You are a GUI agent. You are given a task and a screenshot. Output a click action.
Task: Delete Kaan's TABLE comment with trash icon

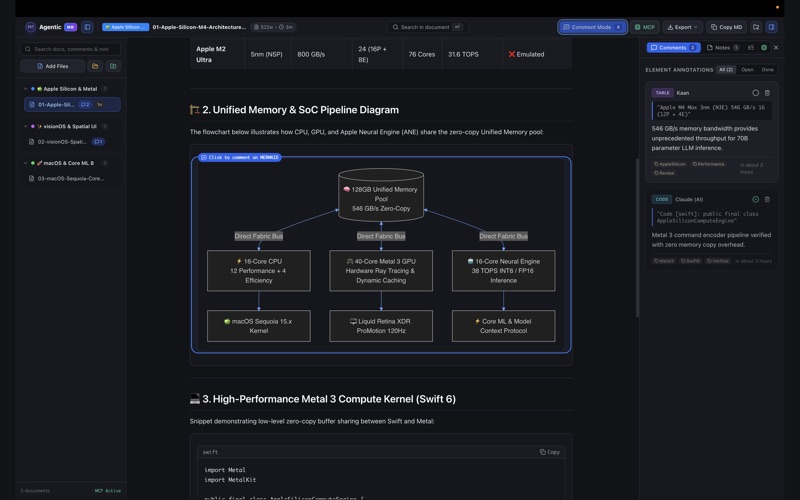pos(767,93)
